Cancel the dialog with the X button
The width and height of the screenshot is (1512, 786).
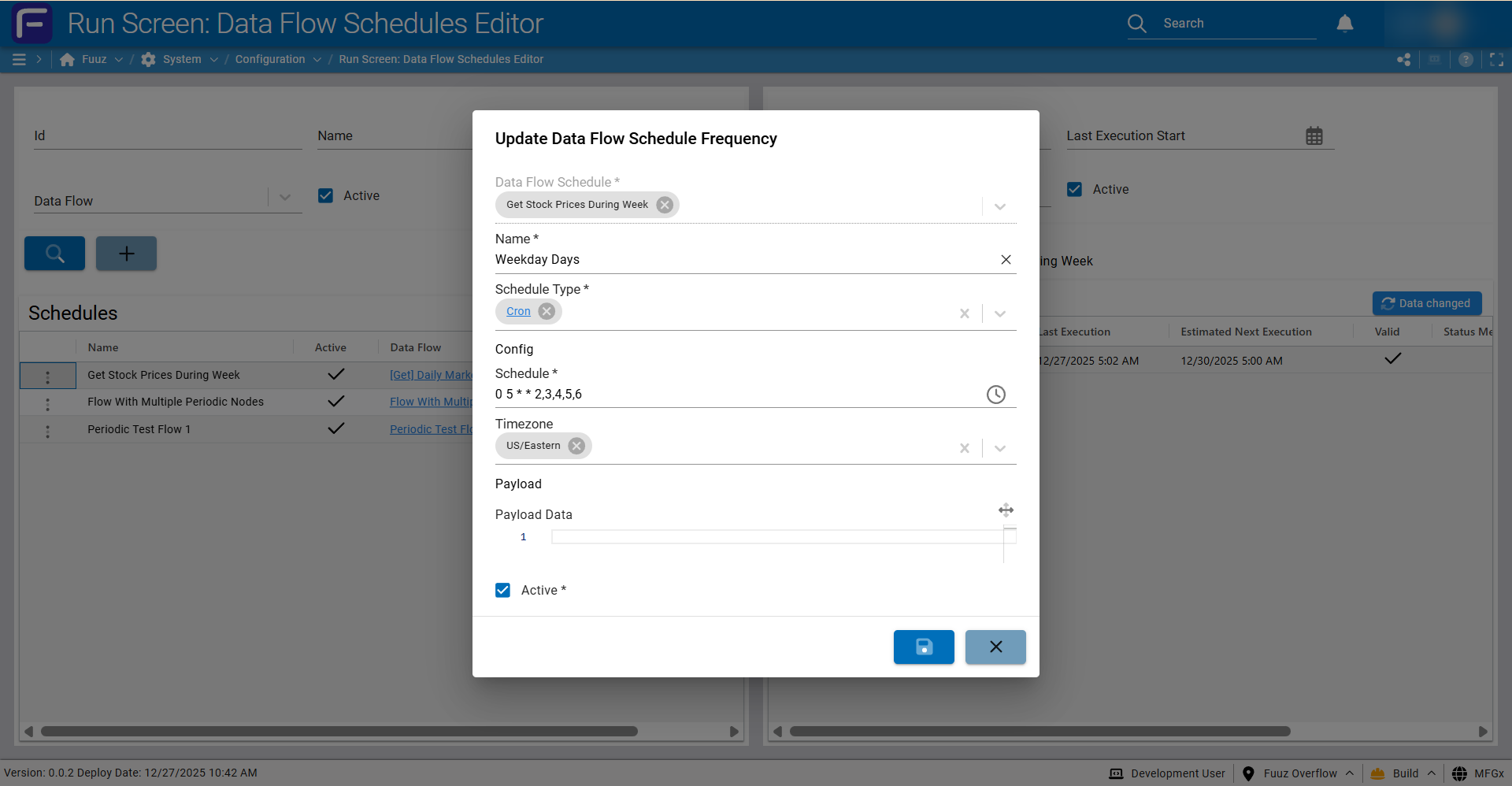[x=995, y=647]
